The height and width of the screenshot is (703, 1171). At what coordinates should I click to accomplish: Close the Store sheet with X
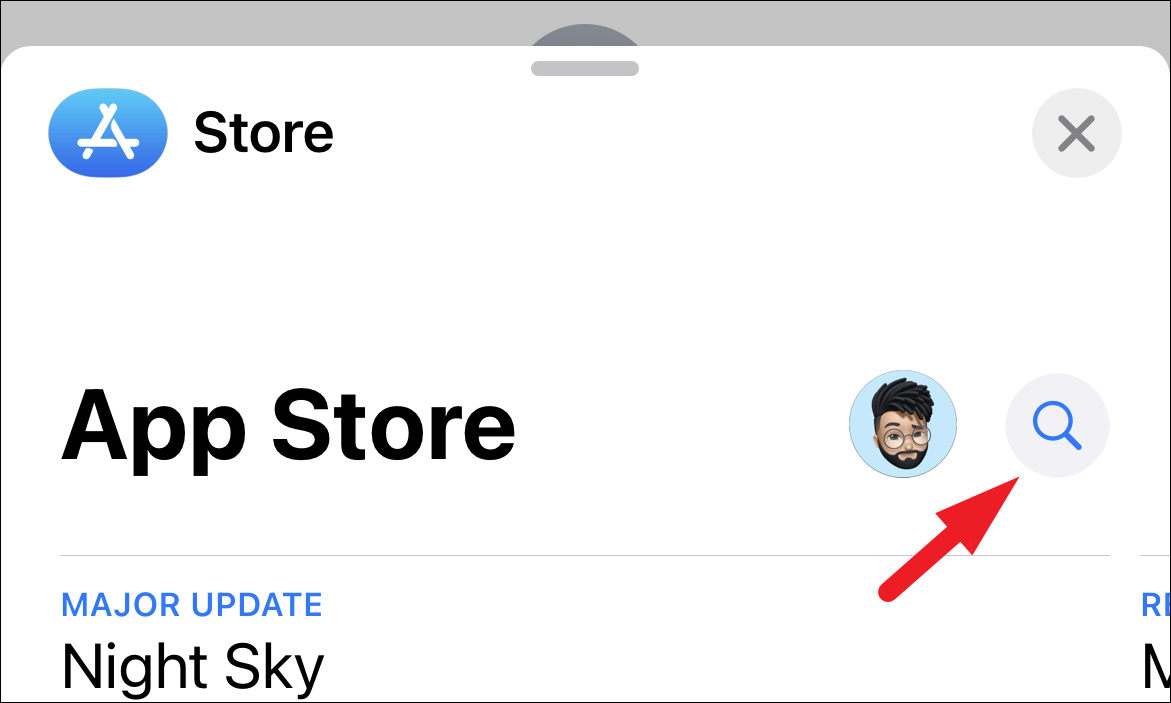pyautogui.click(x=1076, y=133)
